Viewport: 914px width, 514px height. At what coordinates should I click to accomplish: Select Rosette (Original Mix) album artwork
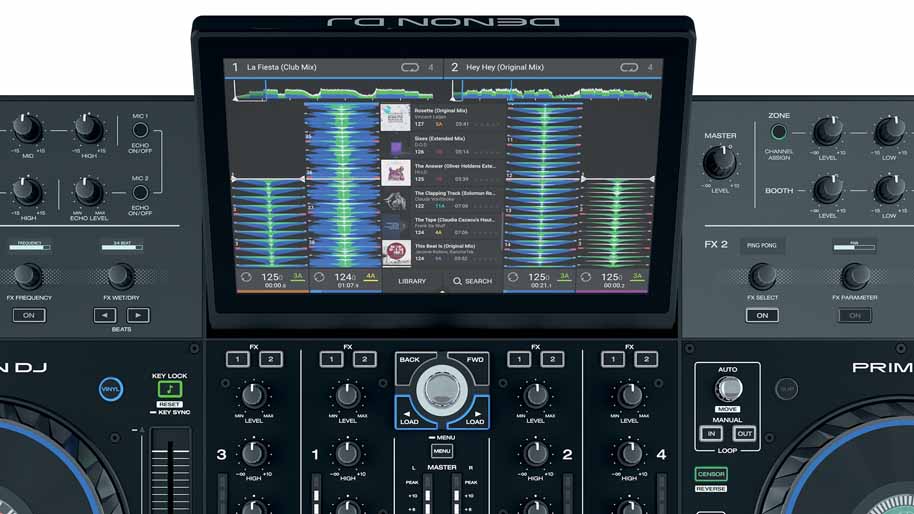[x=395, y=117]
